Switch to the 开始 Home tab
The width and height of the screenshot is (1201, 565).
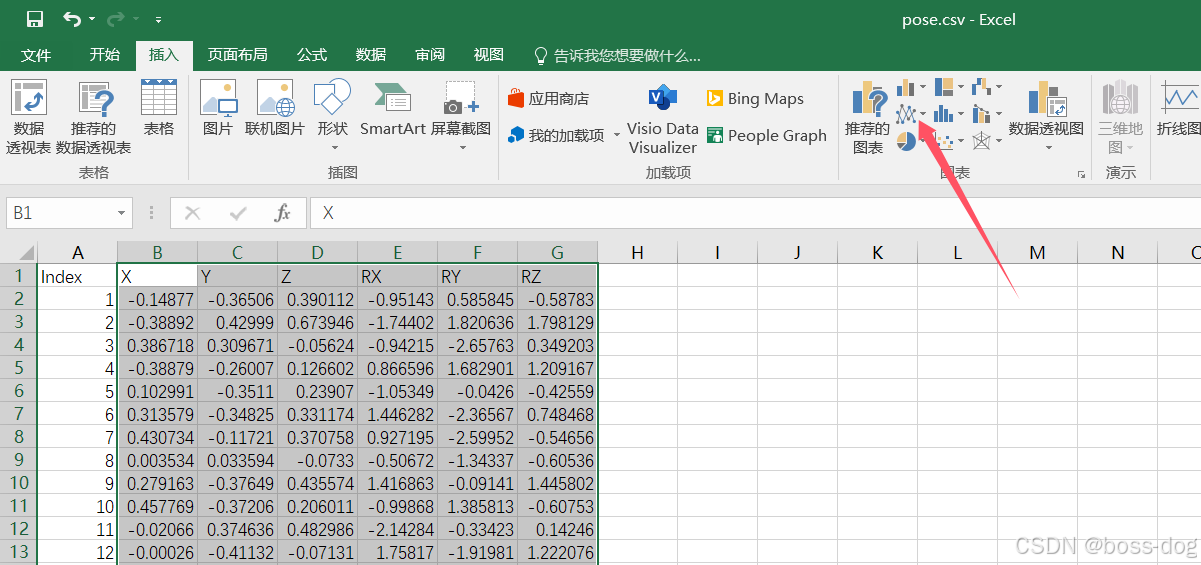[104, 55]
